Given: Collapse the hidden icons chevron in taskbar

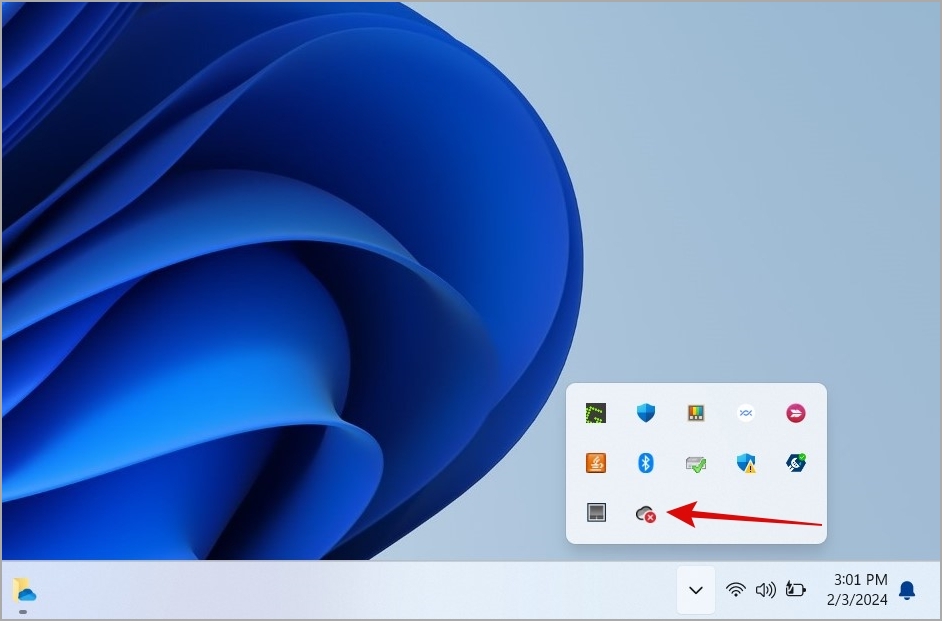Looking at the screenshot, I should click(696, 590).
